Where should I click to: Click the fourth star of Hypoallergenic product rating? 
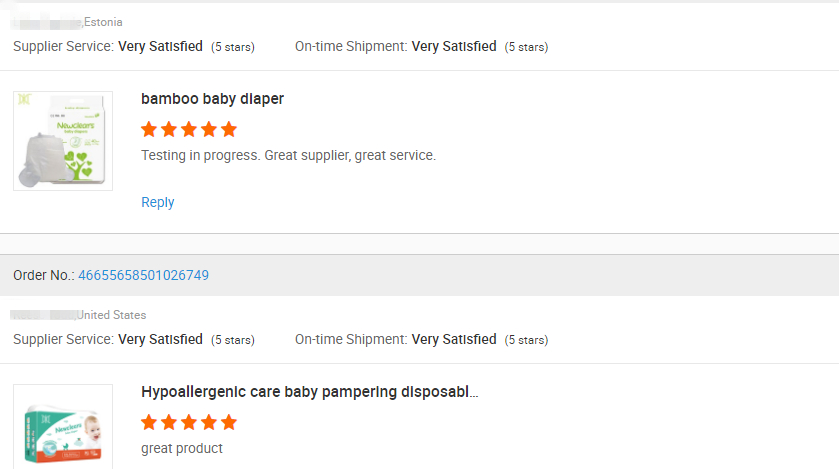[209, 422]
